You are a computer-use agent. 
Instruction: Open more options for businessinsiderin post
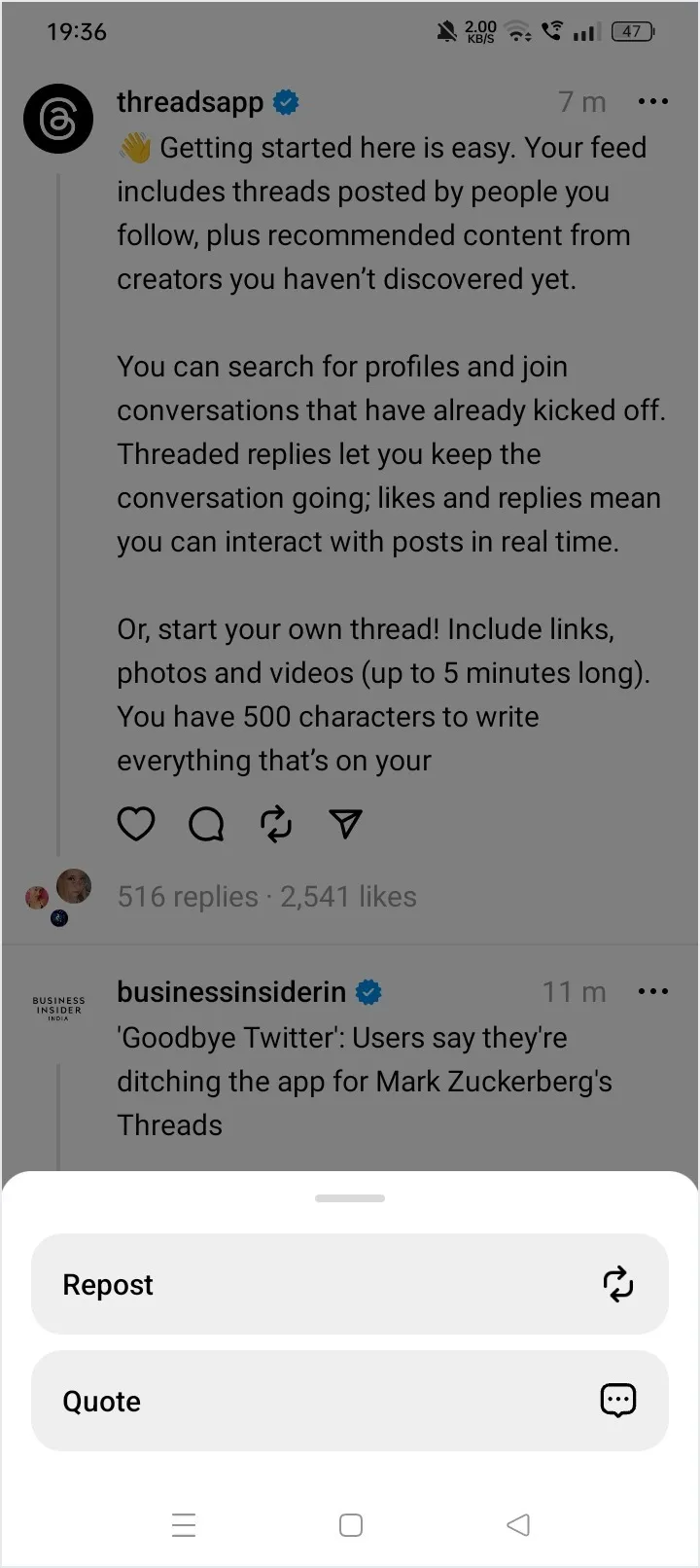[x=652, y=991]
